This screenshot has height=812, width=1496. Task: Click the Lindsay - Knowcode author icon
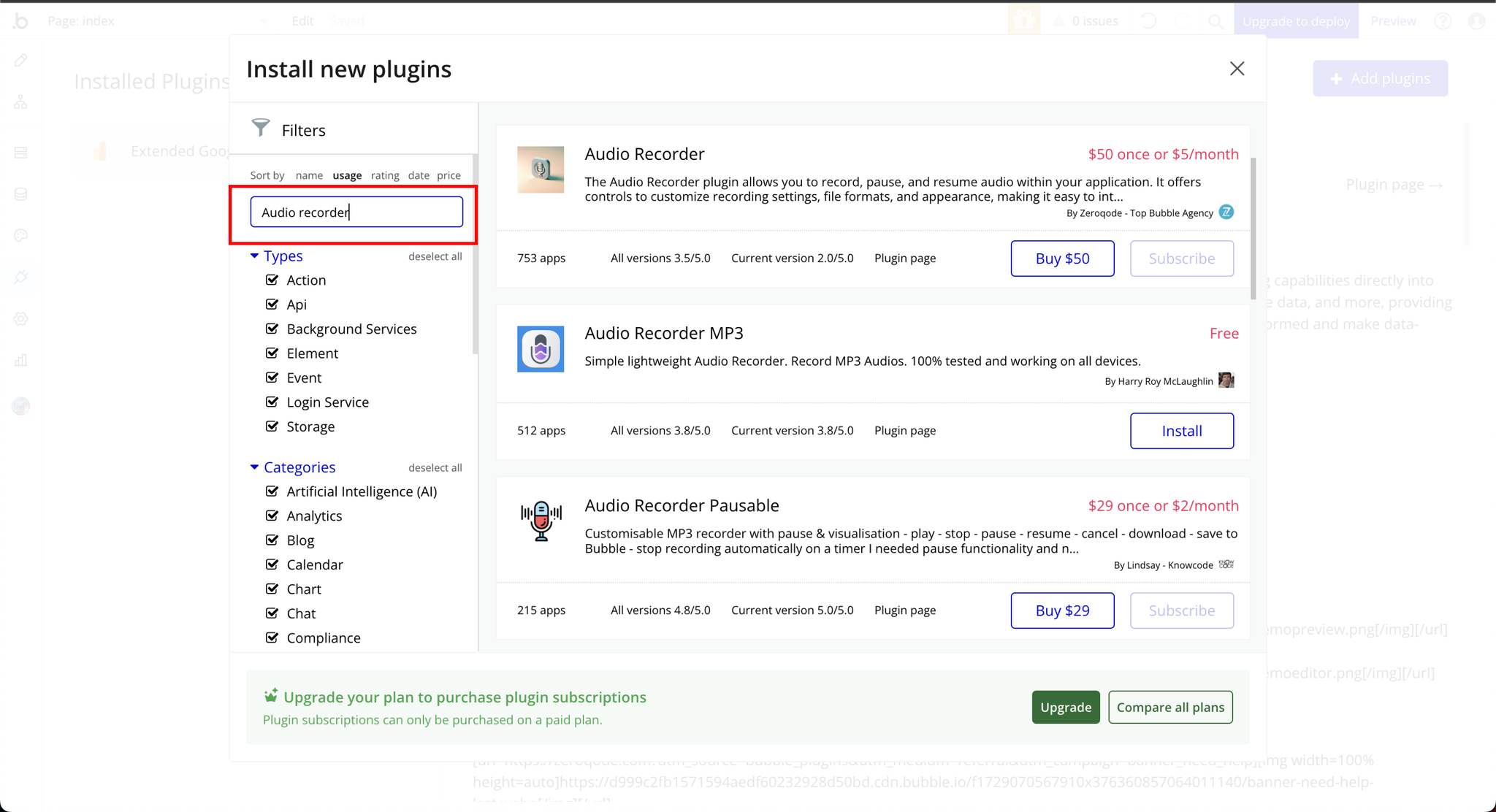point(1226,564)
